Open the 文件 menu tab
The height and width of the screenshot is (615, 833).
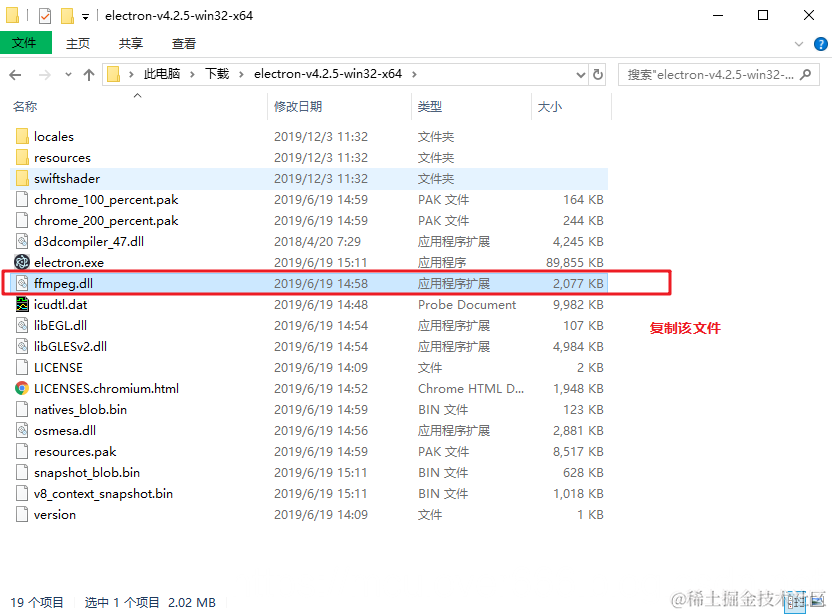(x=26, y=43)
